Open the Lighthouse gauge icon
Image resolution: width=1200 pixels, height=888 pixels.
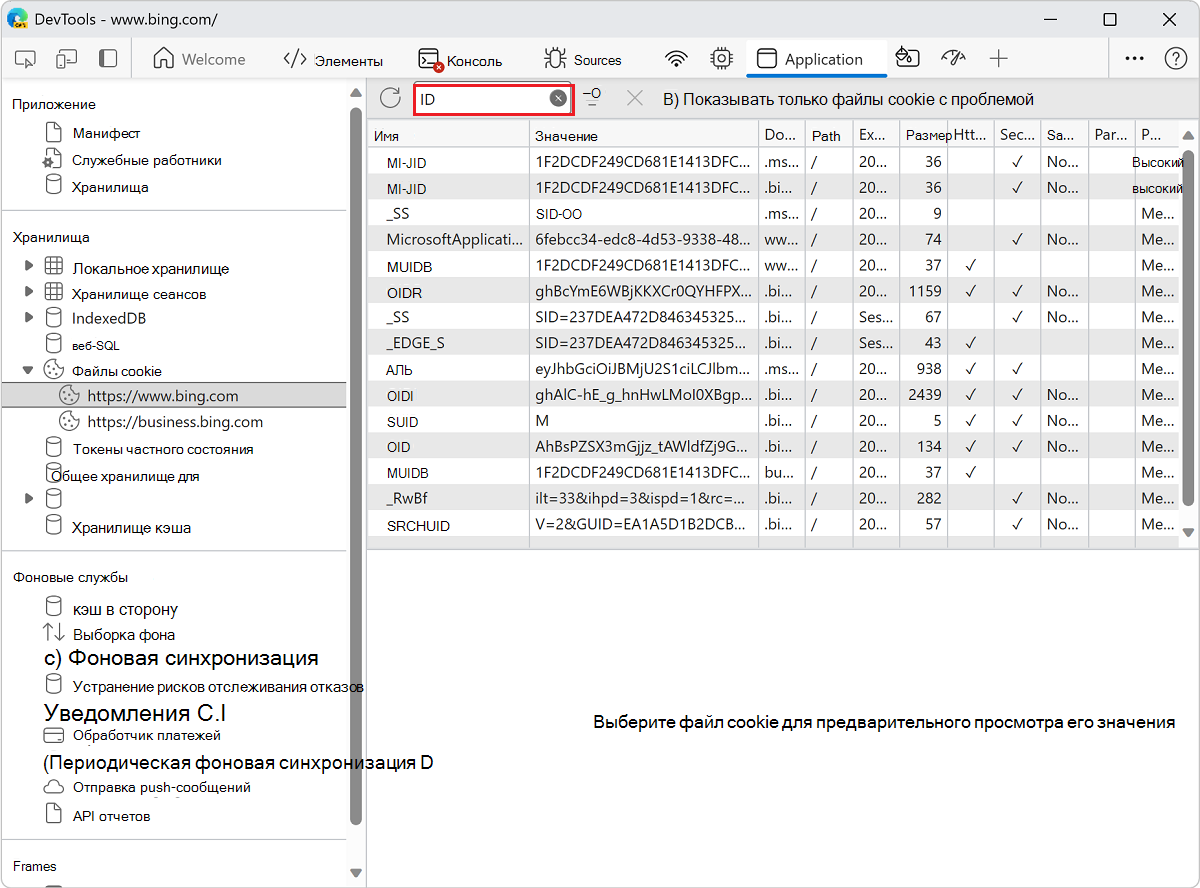tap(953, 58)
